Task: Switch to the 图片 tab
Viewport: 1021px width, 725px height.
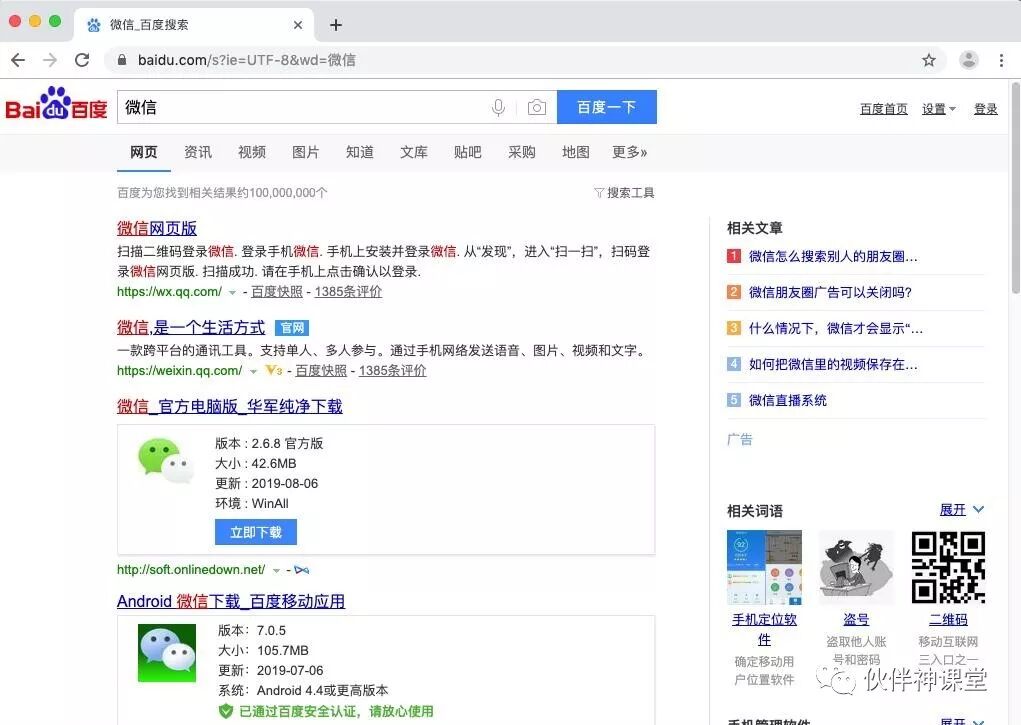Action: pyautogui.click(x=305, y=152)
